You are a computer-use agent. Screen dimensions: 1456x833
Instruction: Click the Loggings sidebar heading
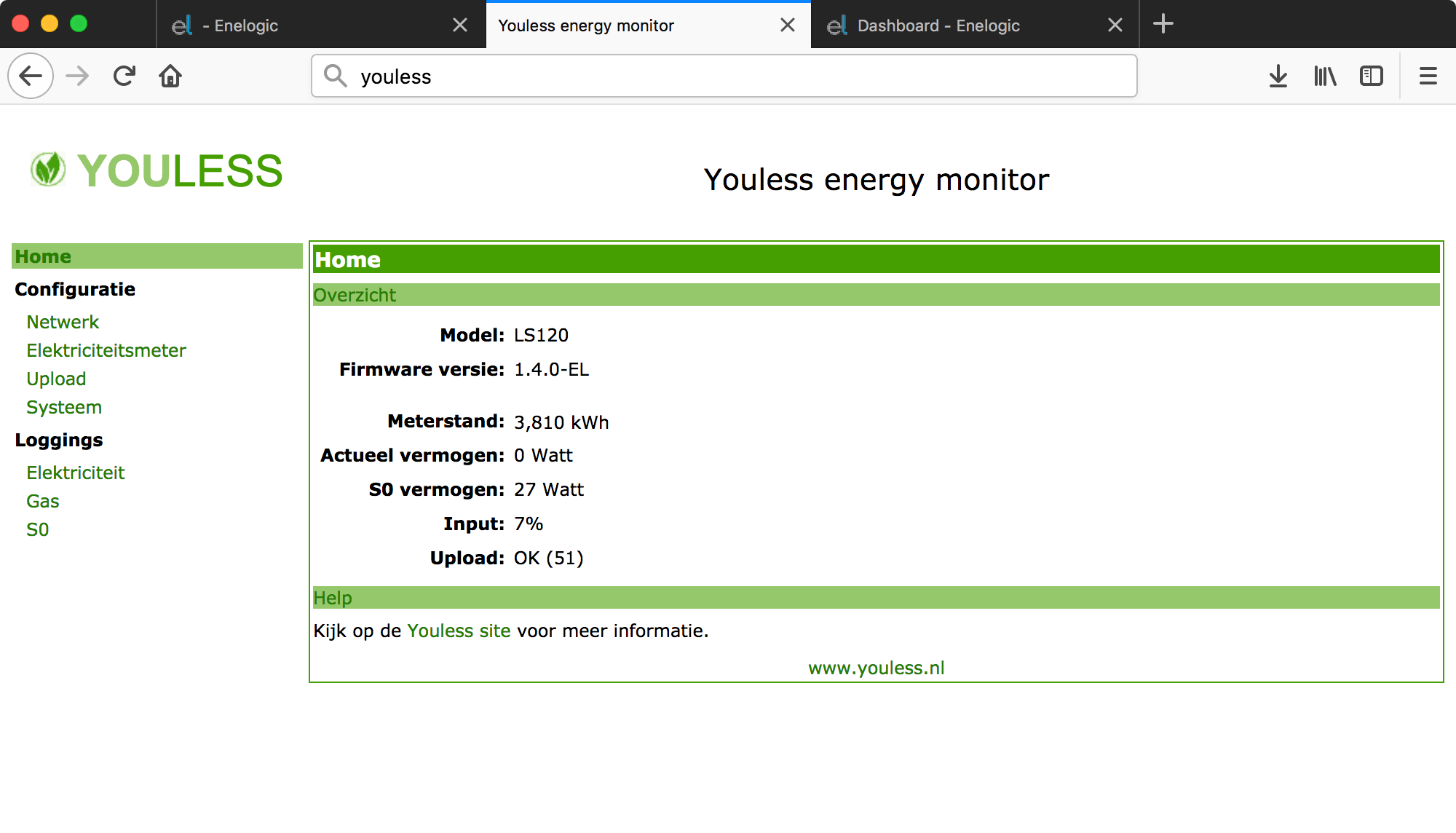point(59,440)
